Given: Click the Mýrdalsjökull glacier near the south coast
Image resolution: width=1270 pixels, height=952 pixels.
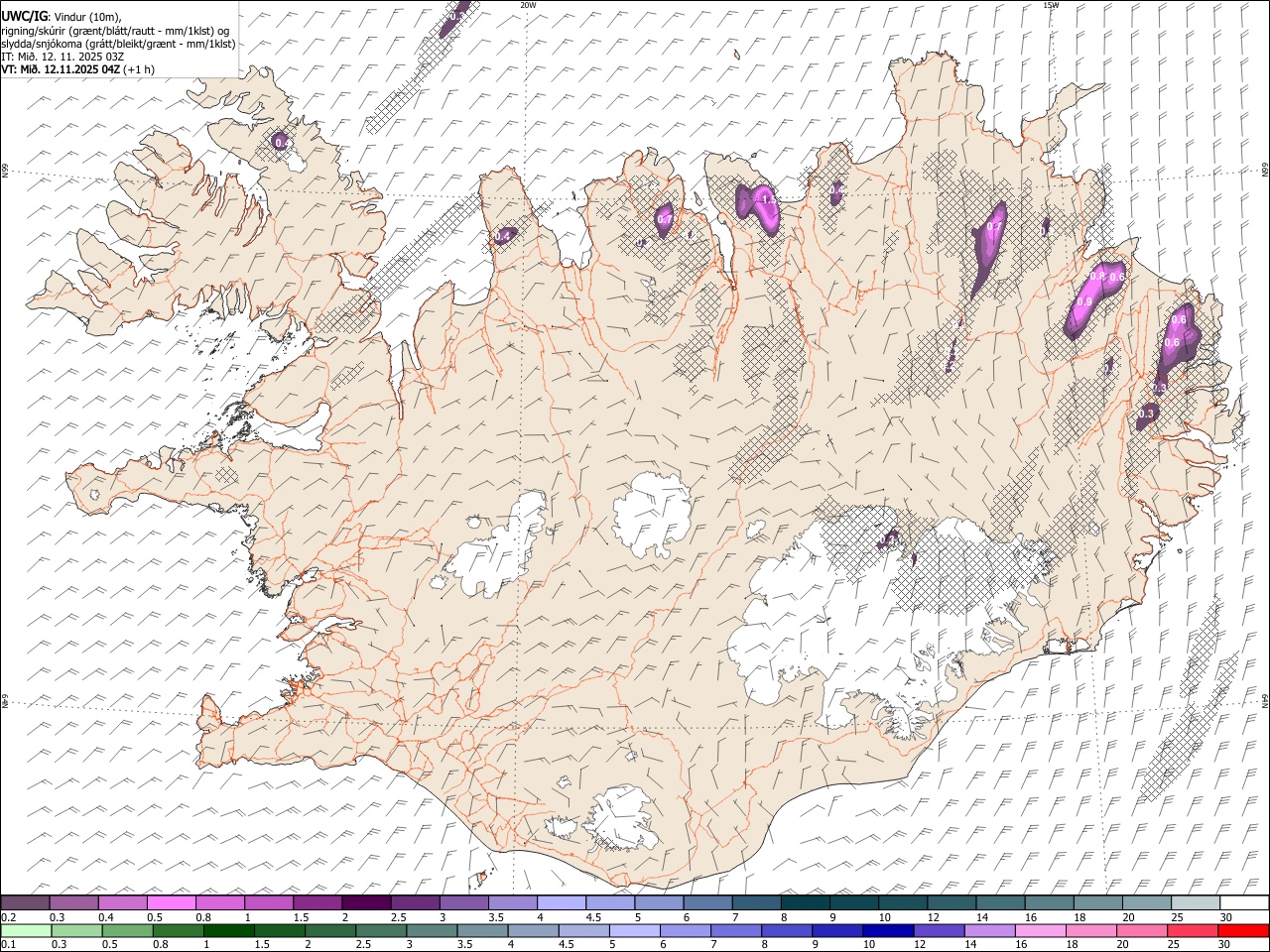Looking at the screenshot, I should pyautogui.click(x=621, y=818).
